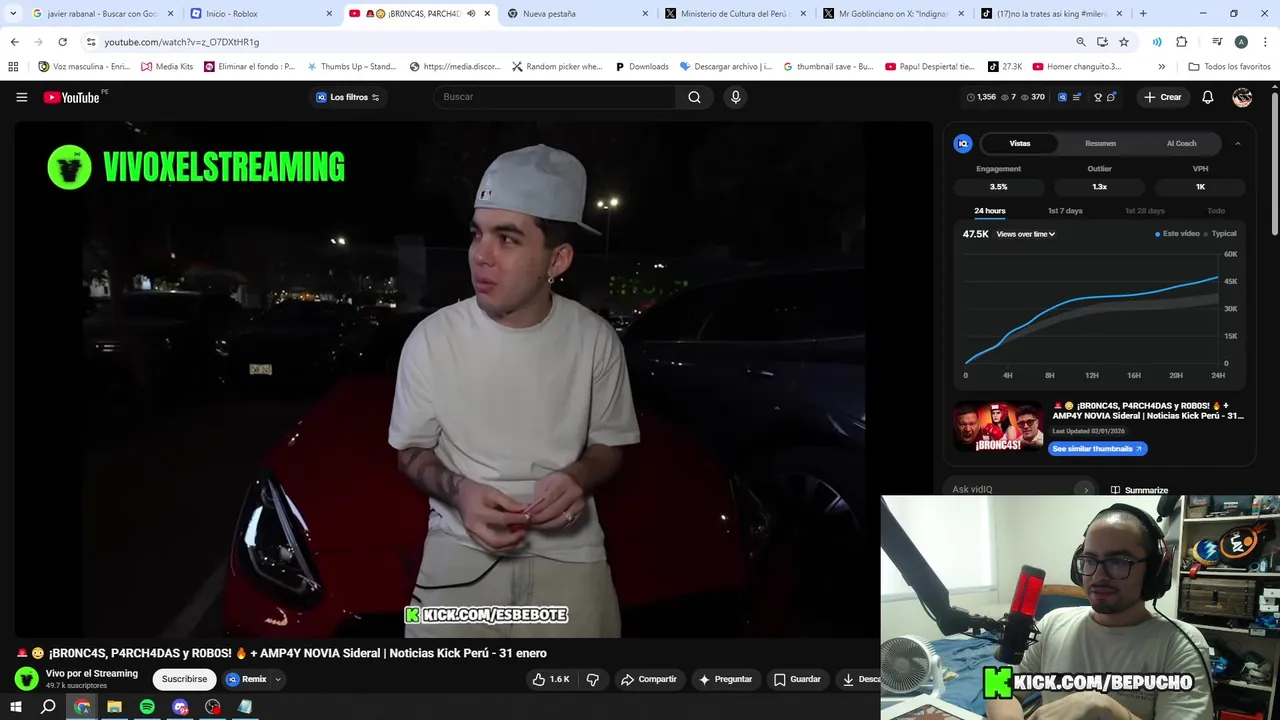Open the Windows taskbar search icon

(48, 707)
